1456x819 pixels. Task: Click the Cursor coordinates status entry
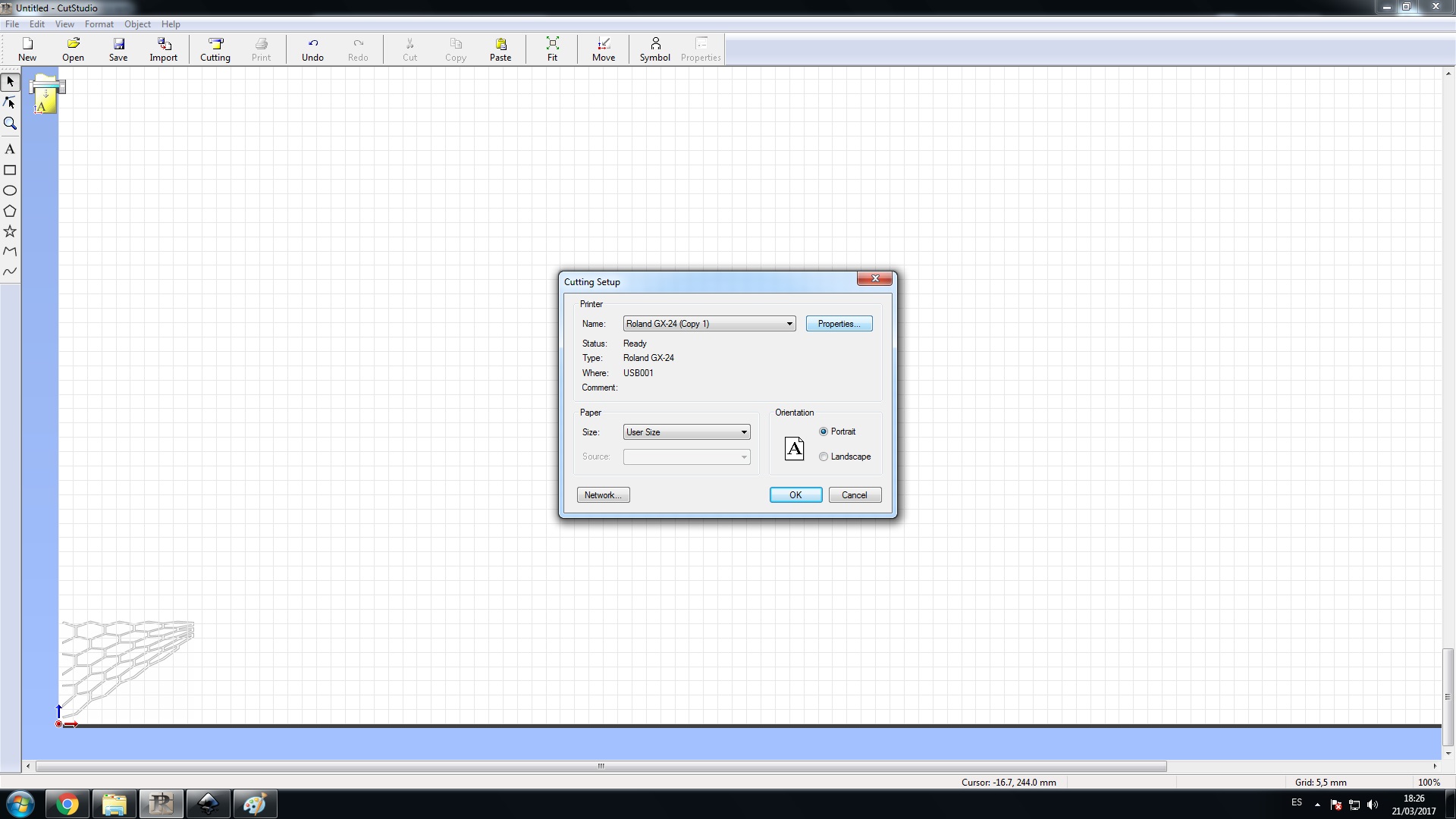[1009, 783]
